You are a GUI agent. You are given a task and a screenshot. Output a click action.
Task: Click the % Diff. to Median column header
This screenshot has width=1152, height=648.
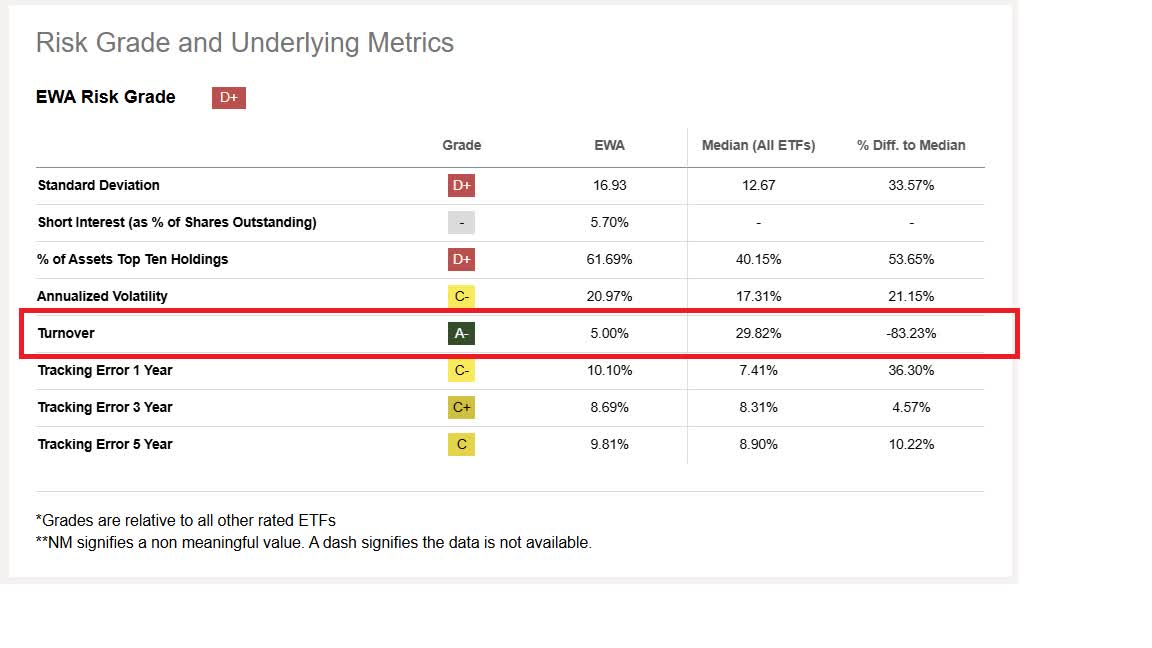coord(911,145)
